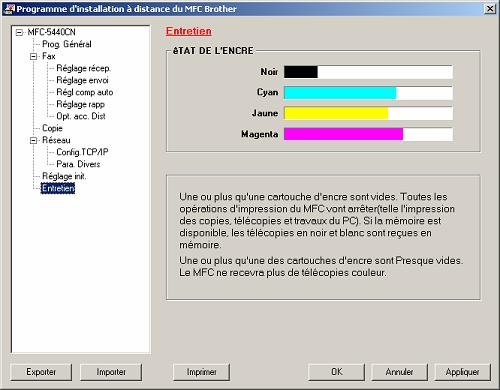Click the Brother app icon in title bar
The image size is (500, 390).
pos(9,9)
